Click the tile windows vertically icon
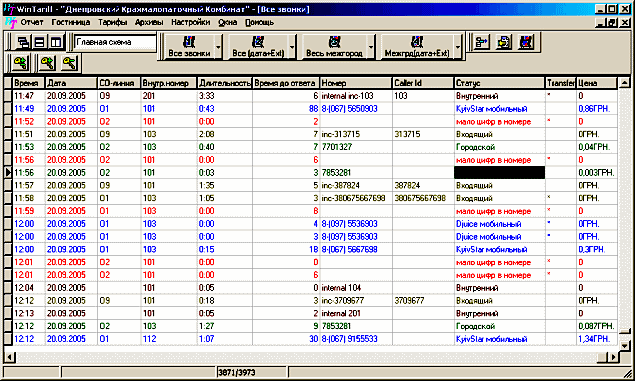 point(55,42)
